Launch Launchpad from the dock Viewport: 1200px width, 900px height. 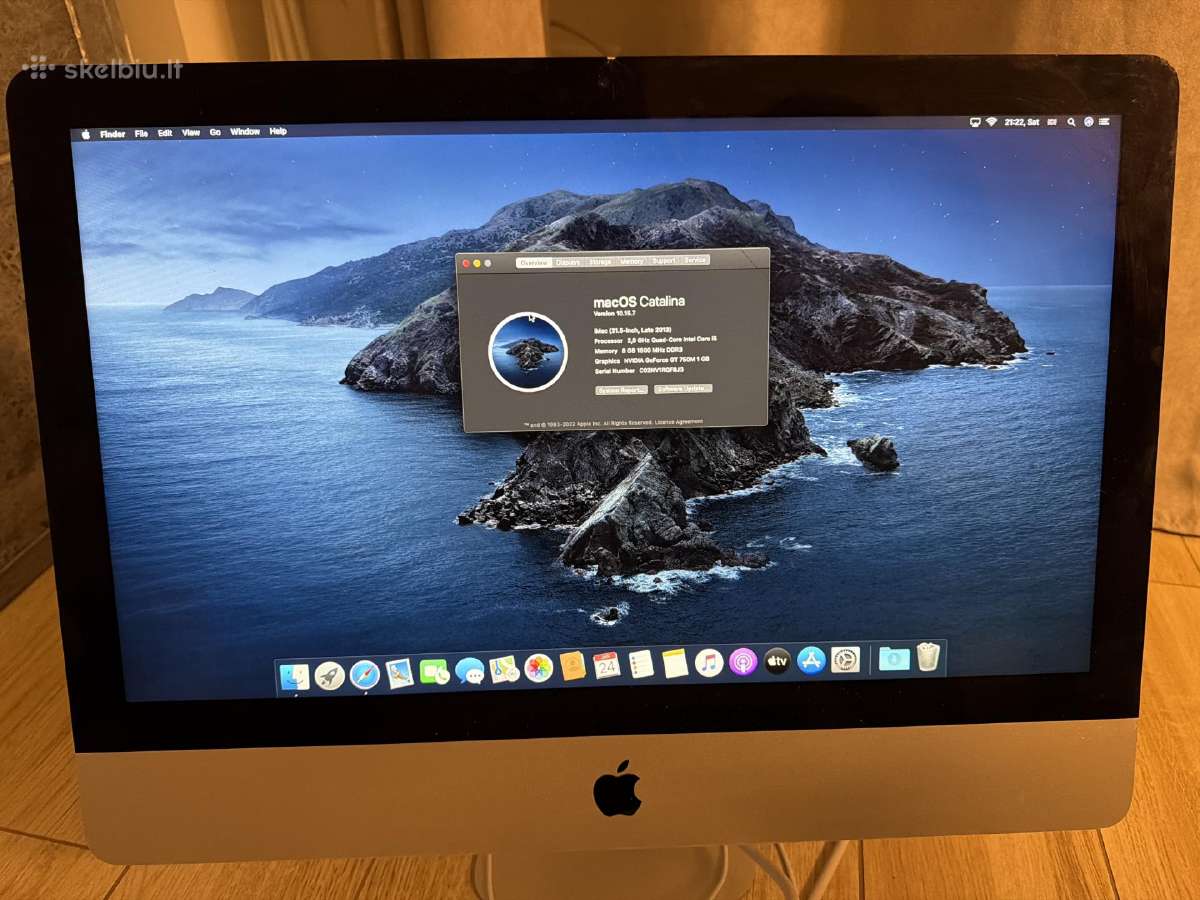tap(330, 676)
